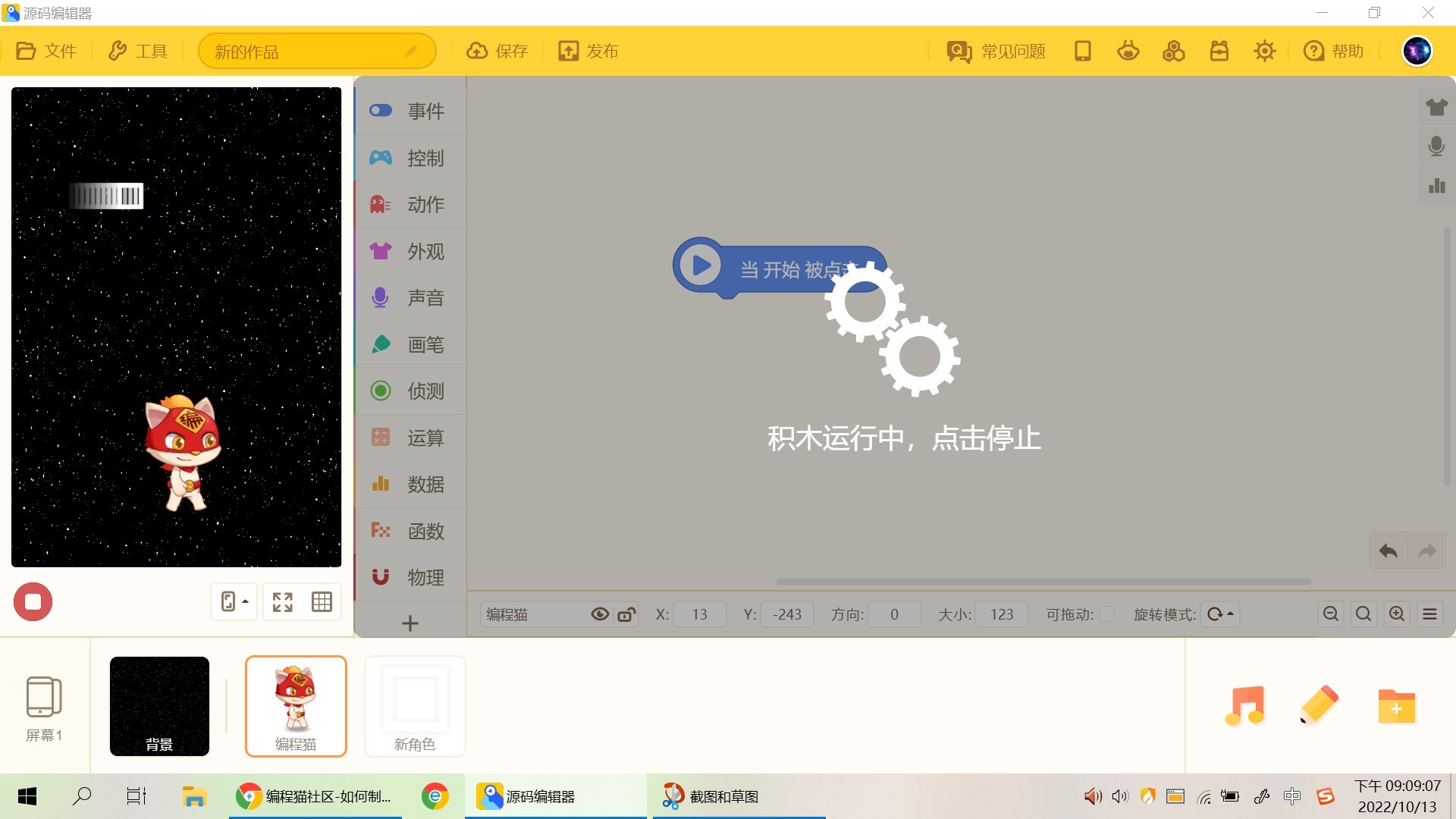Open the costume (shirt) panel icon
The width and height of the screenshot is (1456, 819).
tap(1436, 107)
